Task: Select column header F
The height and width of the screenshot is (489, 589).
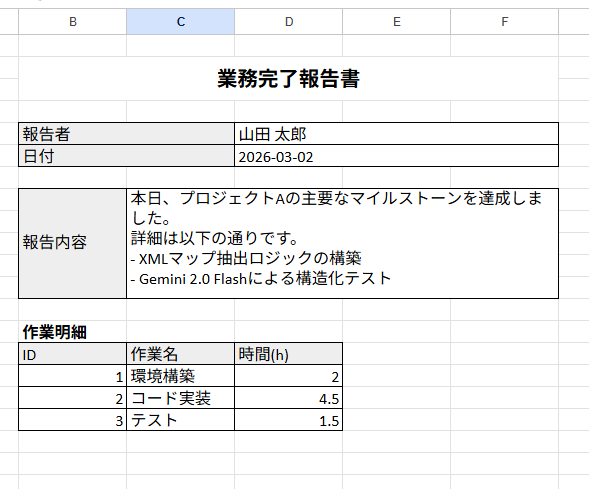Action: 504,22
